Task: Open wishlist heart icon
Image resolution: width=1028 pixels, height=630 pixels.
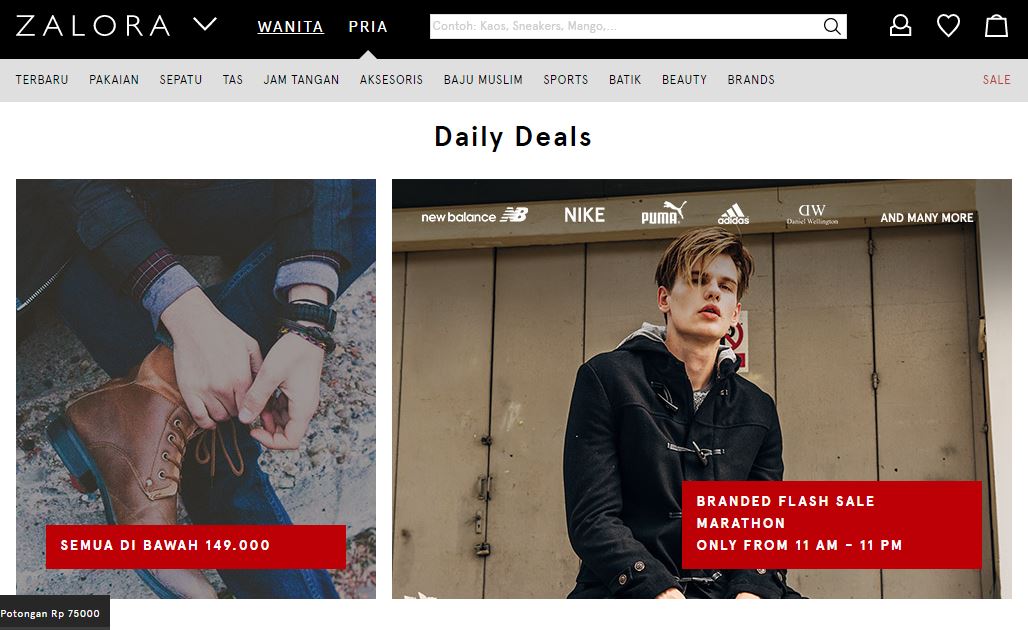Action: point(948,26)
